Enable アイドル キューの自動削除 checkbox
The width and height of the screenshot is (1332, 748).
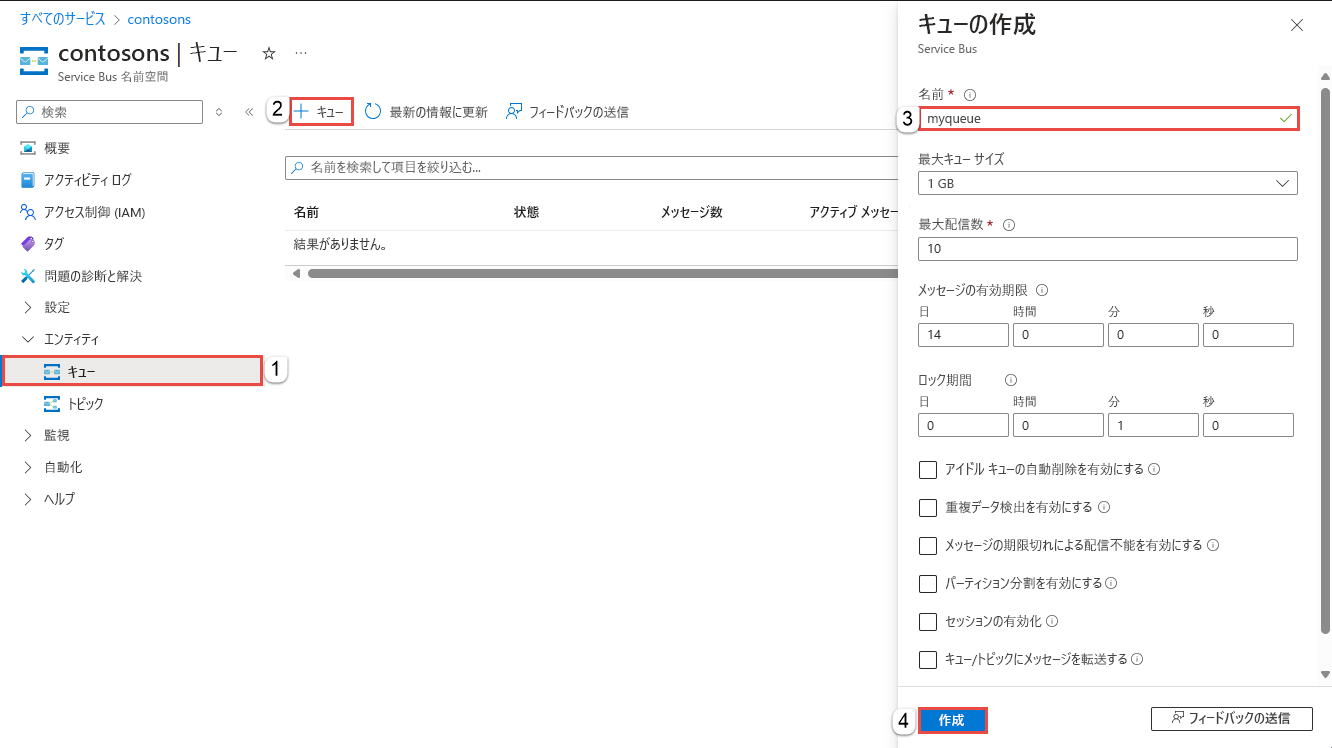[928, 469]
